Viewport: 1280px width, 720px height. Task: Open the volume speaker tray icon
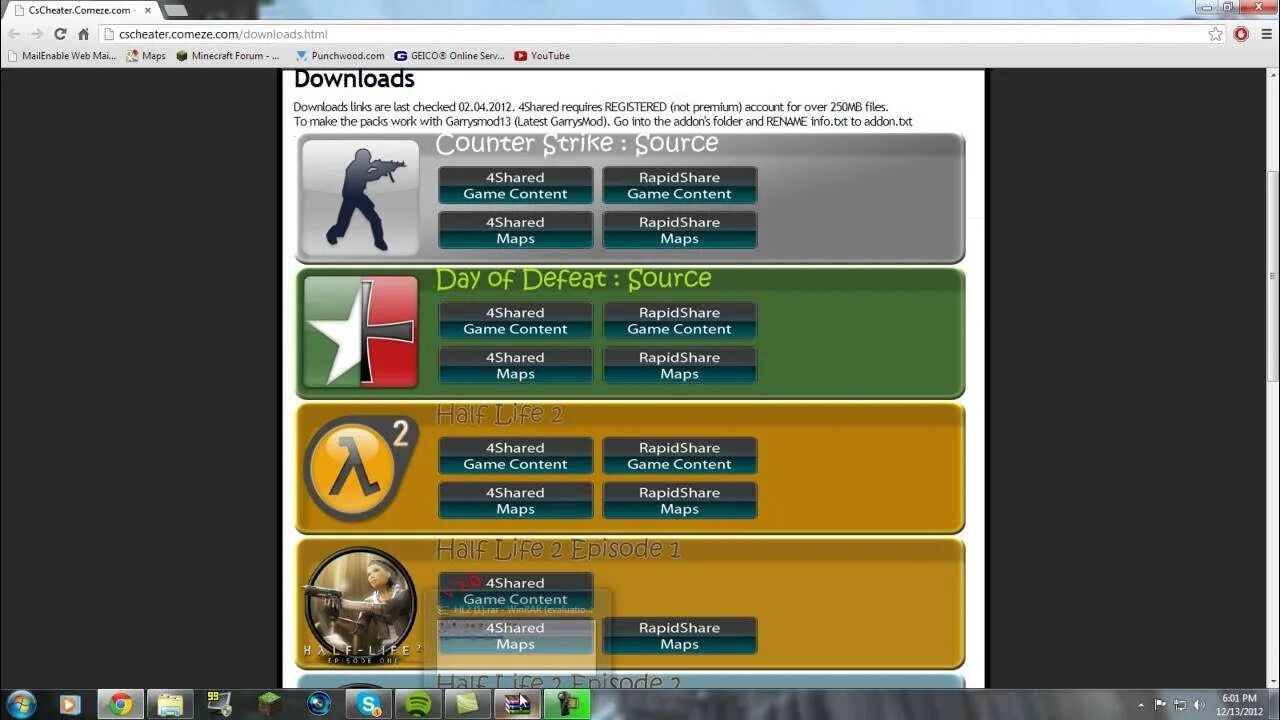1199,705
